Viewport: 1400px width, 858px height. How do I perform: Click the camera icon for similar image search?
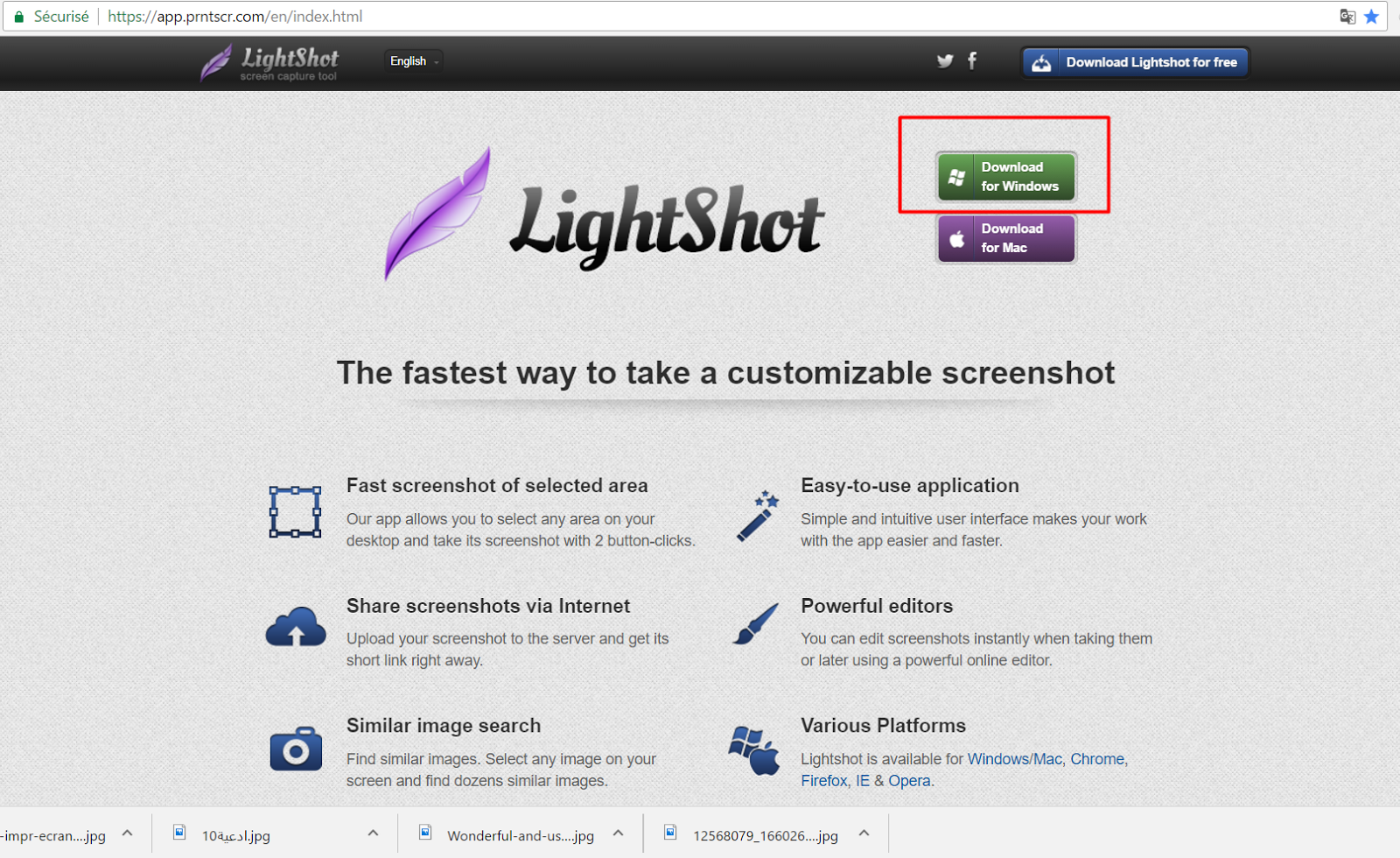pyautogui.click(x=296, y=749)
